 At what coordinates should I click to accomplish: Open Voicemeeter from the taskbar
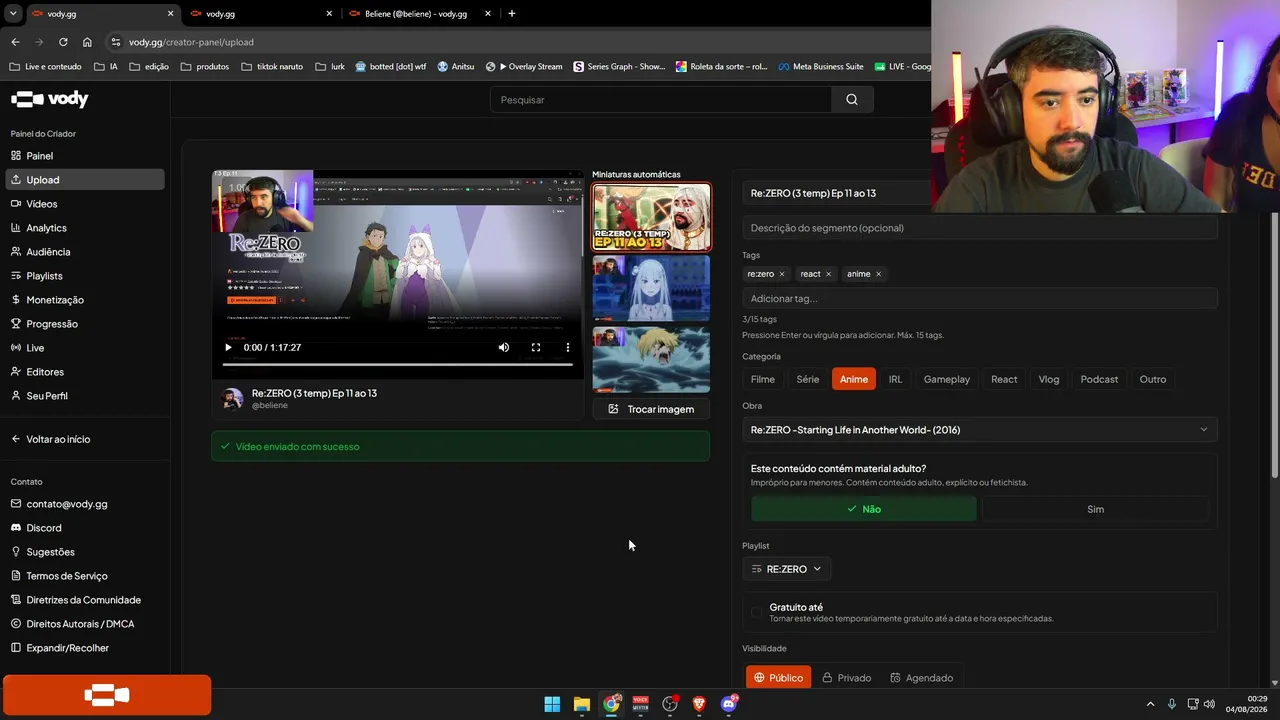click(641, 704)
